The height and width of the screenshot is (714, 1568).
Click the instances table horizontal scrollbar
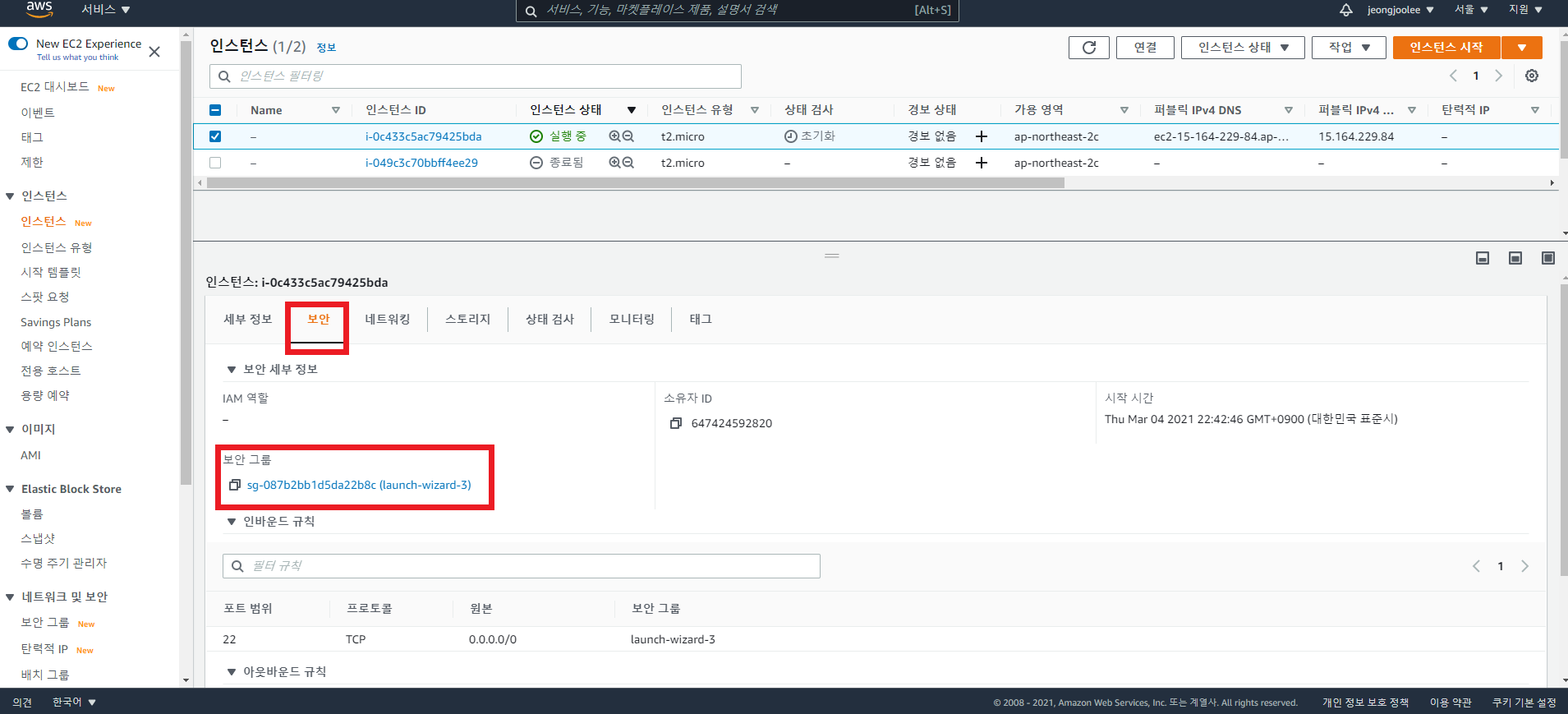635,183
